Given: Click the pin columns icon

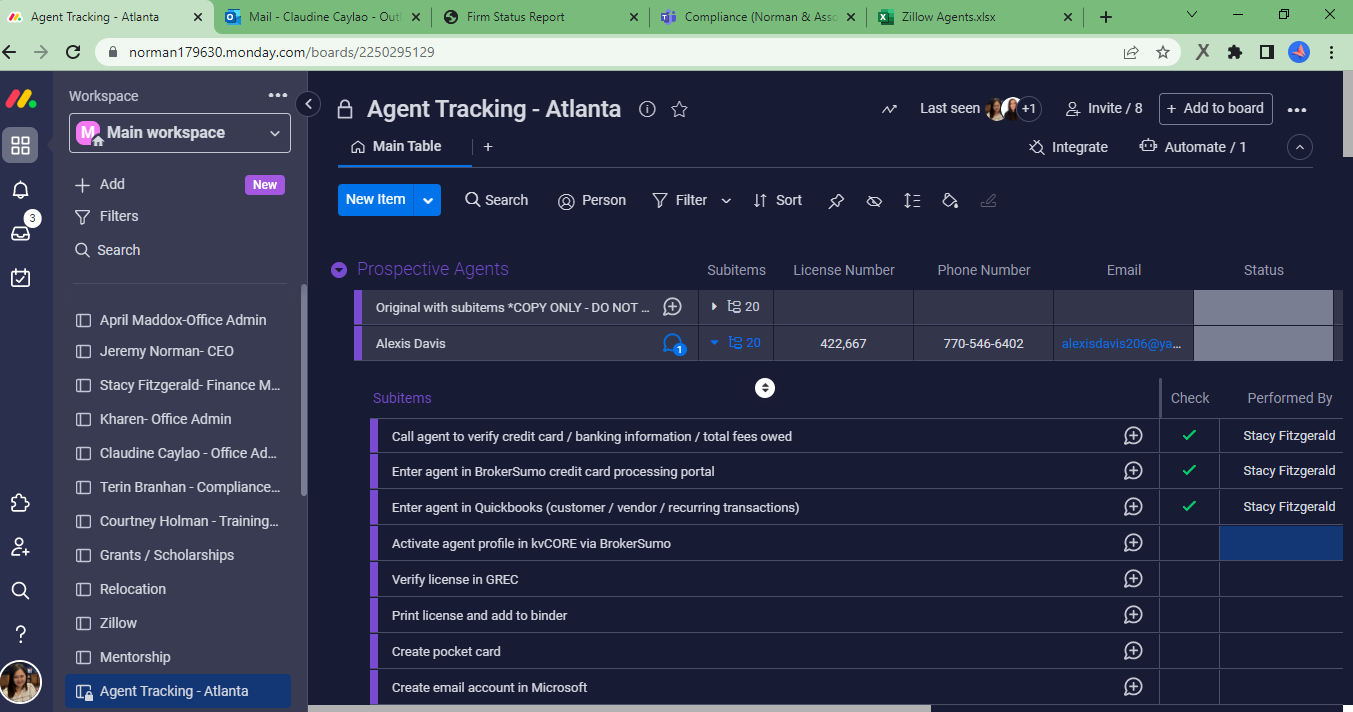Looking at the screenshot, I should tap(836, 201).
